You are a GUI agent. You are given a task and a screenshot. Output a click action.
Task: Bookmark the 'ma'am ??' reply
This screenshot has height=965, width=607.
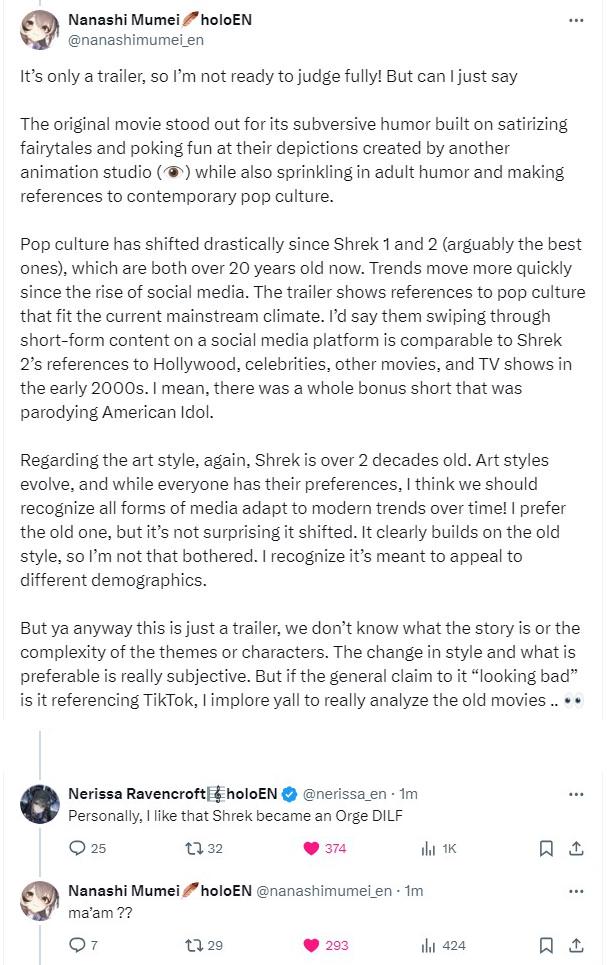click(546, 945)
